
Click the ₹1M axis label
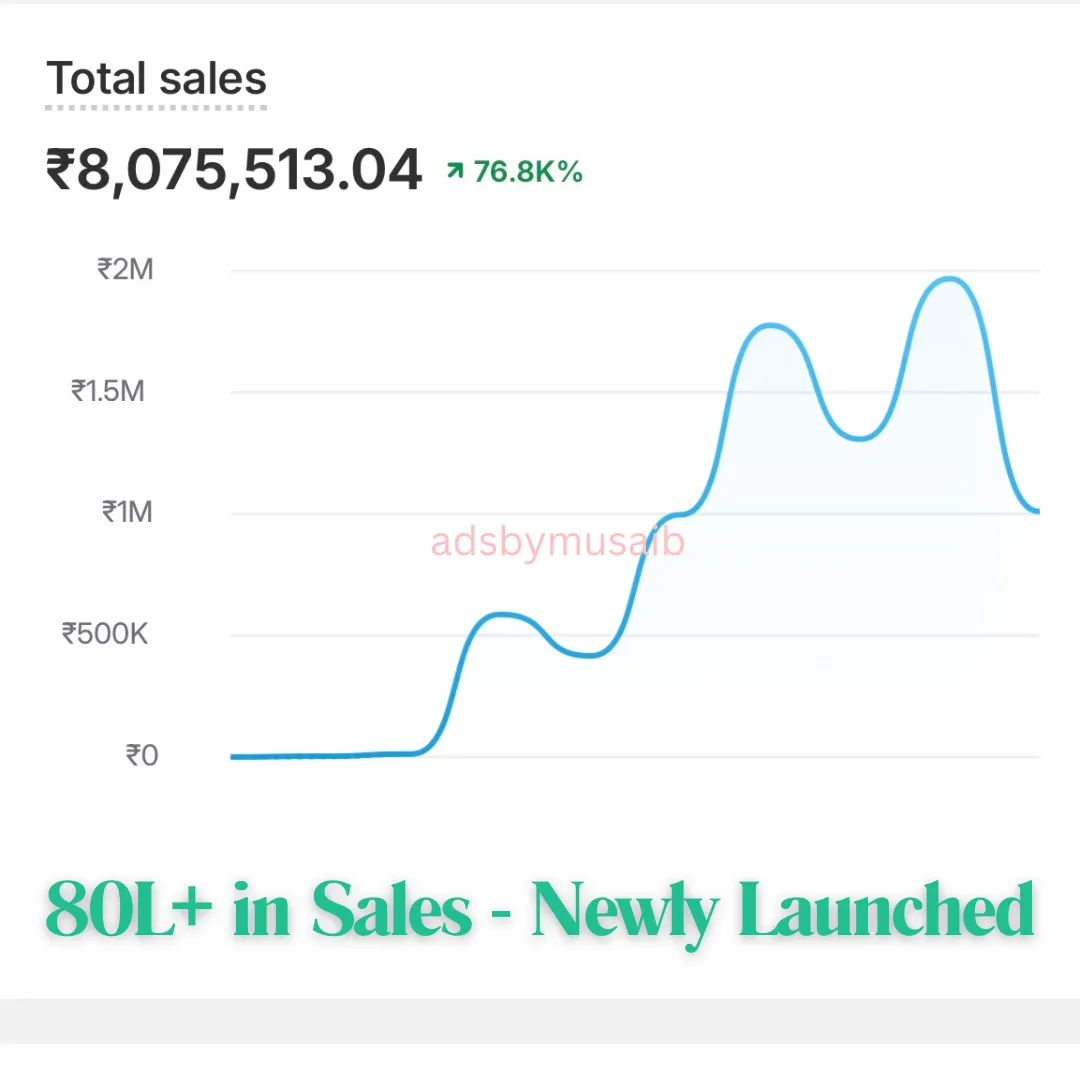[127, 512]
